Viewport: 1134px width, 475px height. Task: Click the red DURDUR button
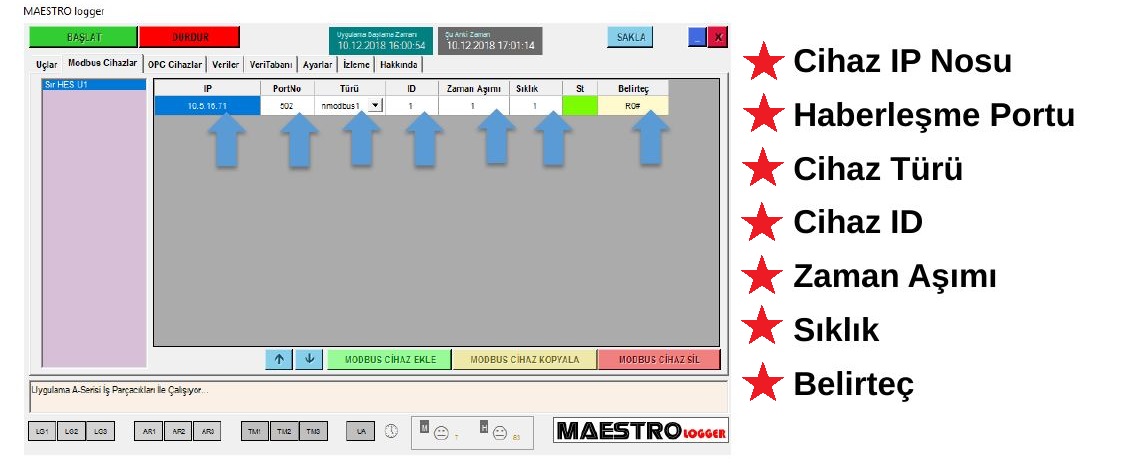(189, 38)
